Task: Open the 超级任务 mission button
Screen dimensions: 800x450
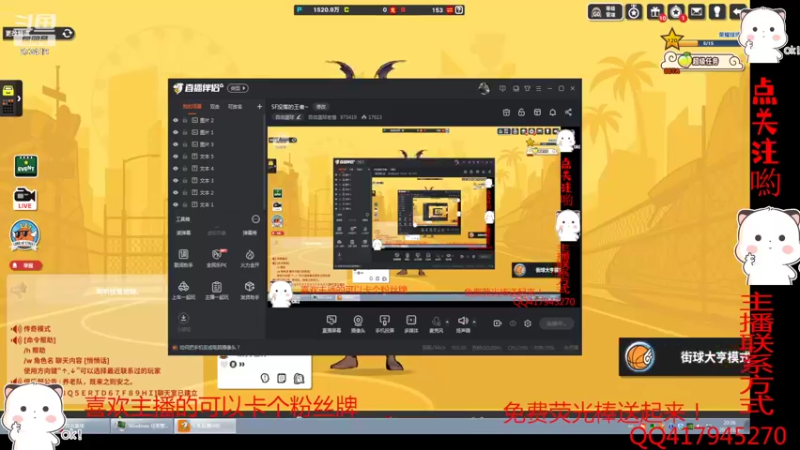Action: [x=703, y=61]
